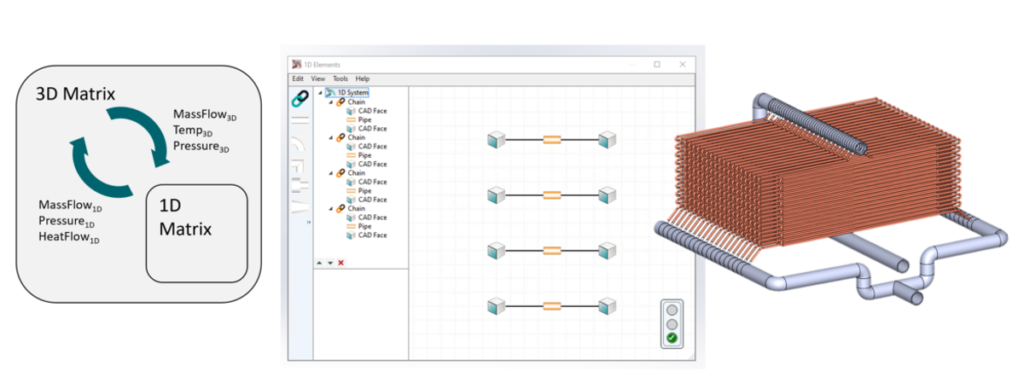
Task: Close the 1D Elements window
Action: 682,64
